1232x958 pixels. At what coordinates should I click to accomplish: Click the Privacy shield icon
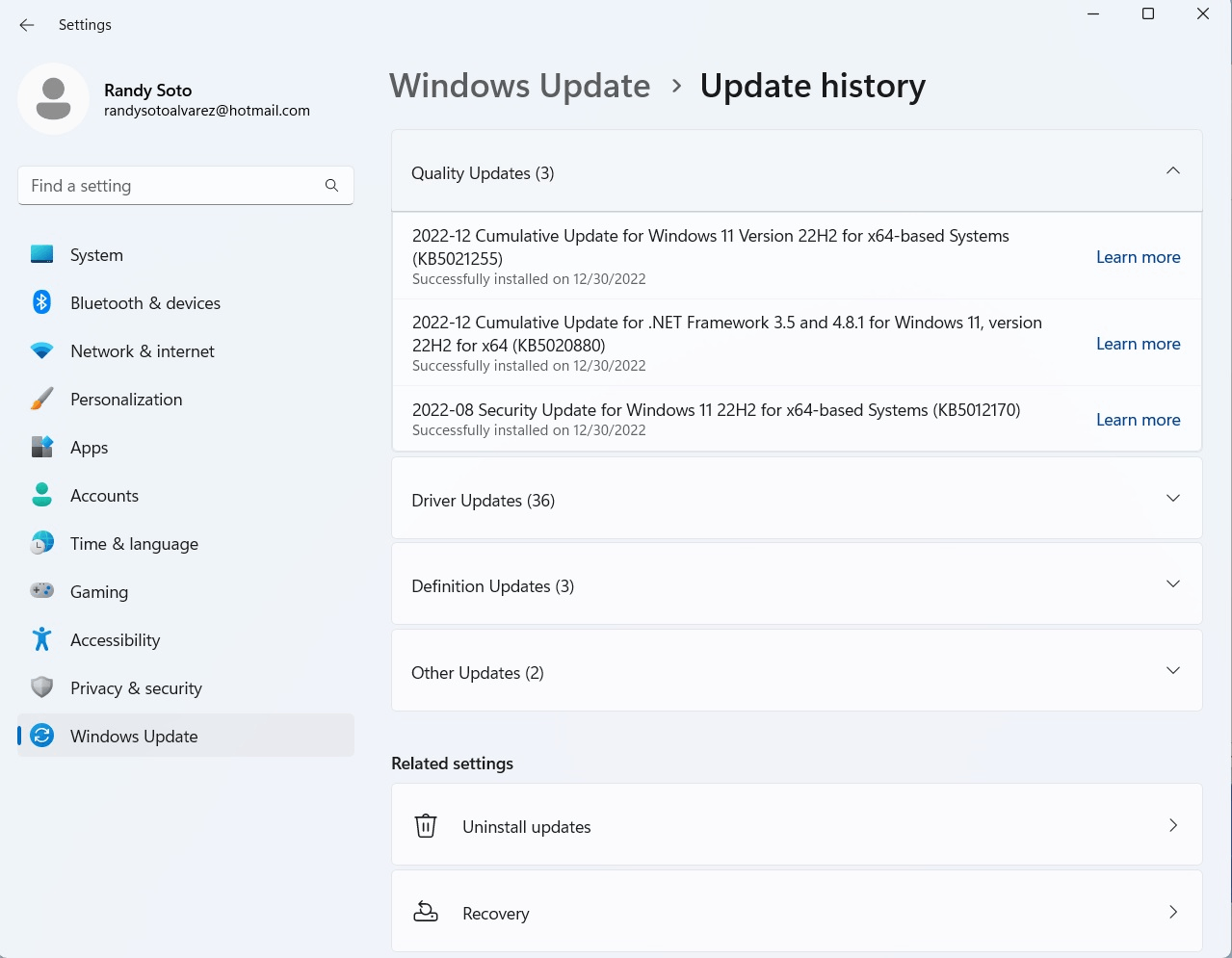point(42,687)
